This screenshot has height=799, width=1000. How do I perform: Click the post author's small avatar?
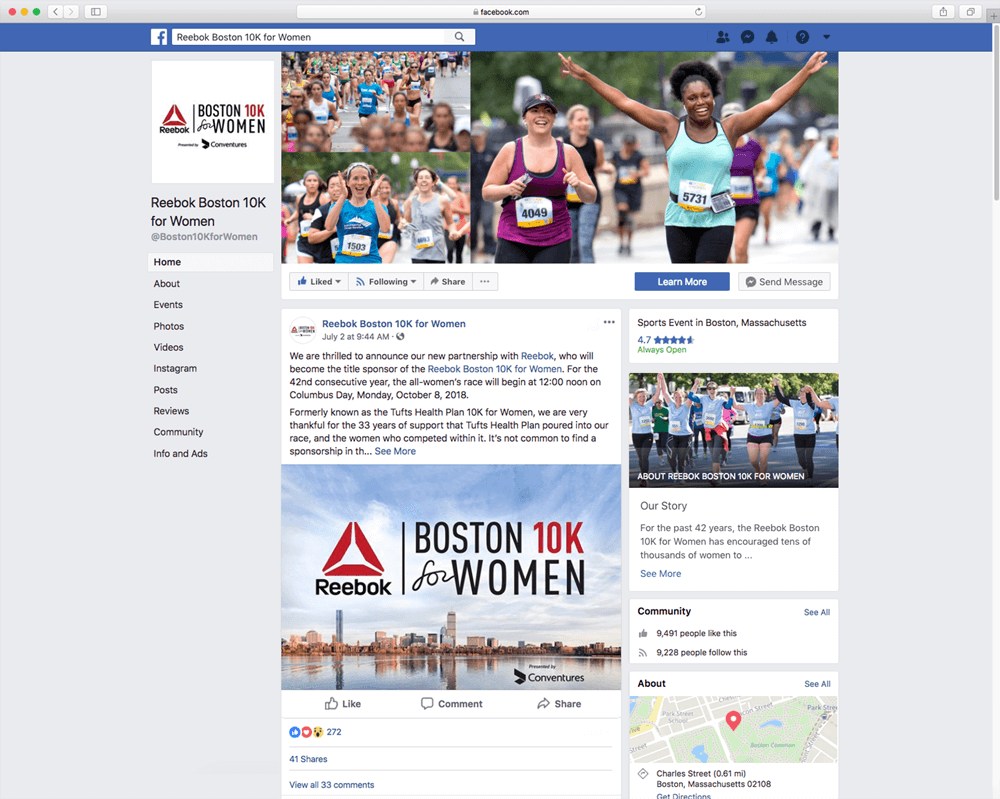[x=303, y=330]
